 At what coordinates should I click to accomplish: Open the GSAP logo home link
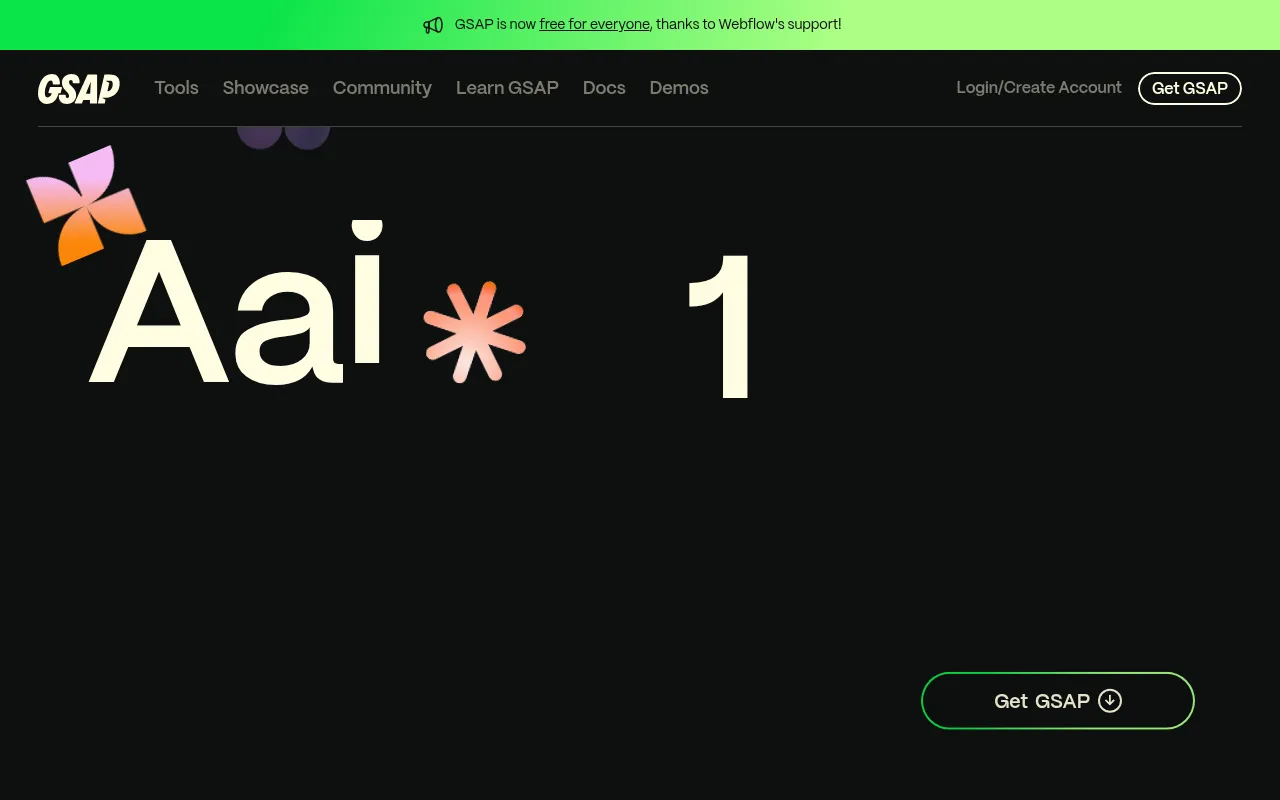[79, 89]
